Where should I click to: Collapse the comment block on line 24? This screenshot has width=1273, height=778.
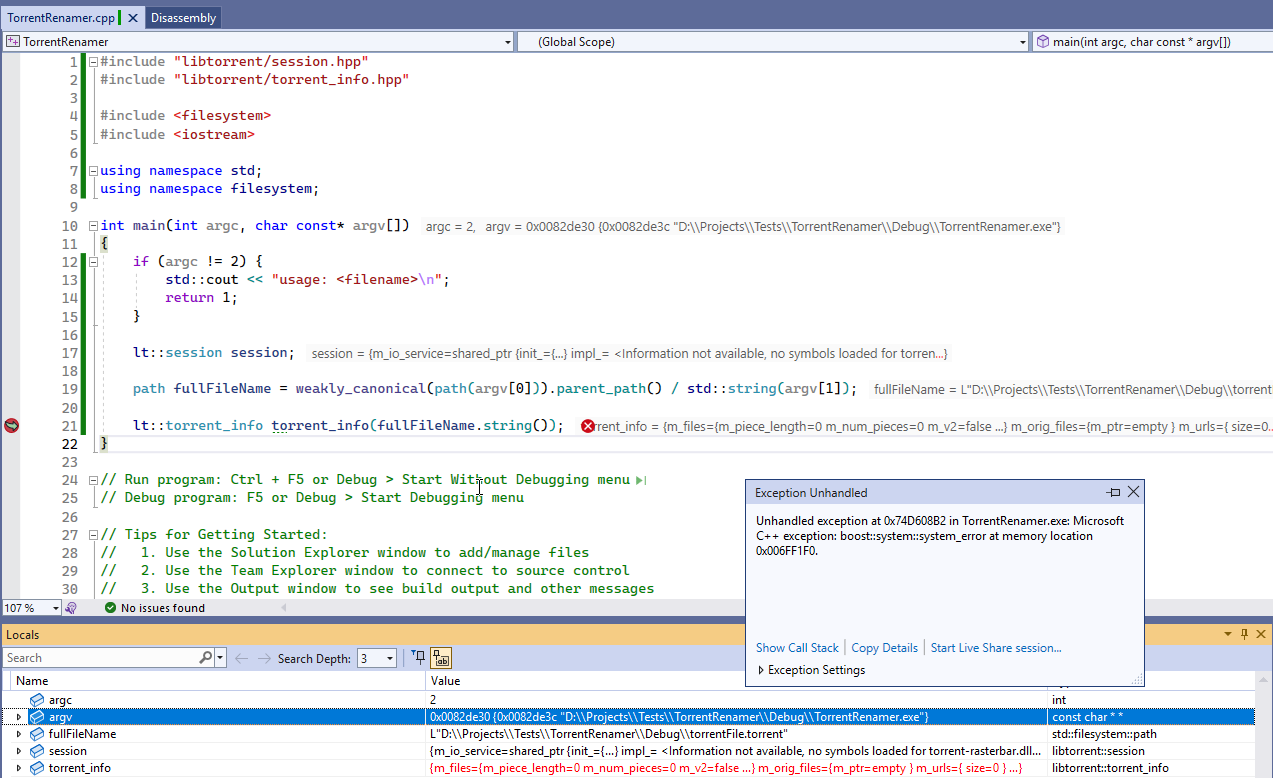pos(93,479)
